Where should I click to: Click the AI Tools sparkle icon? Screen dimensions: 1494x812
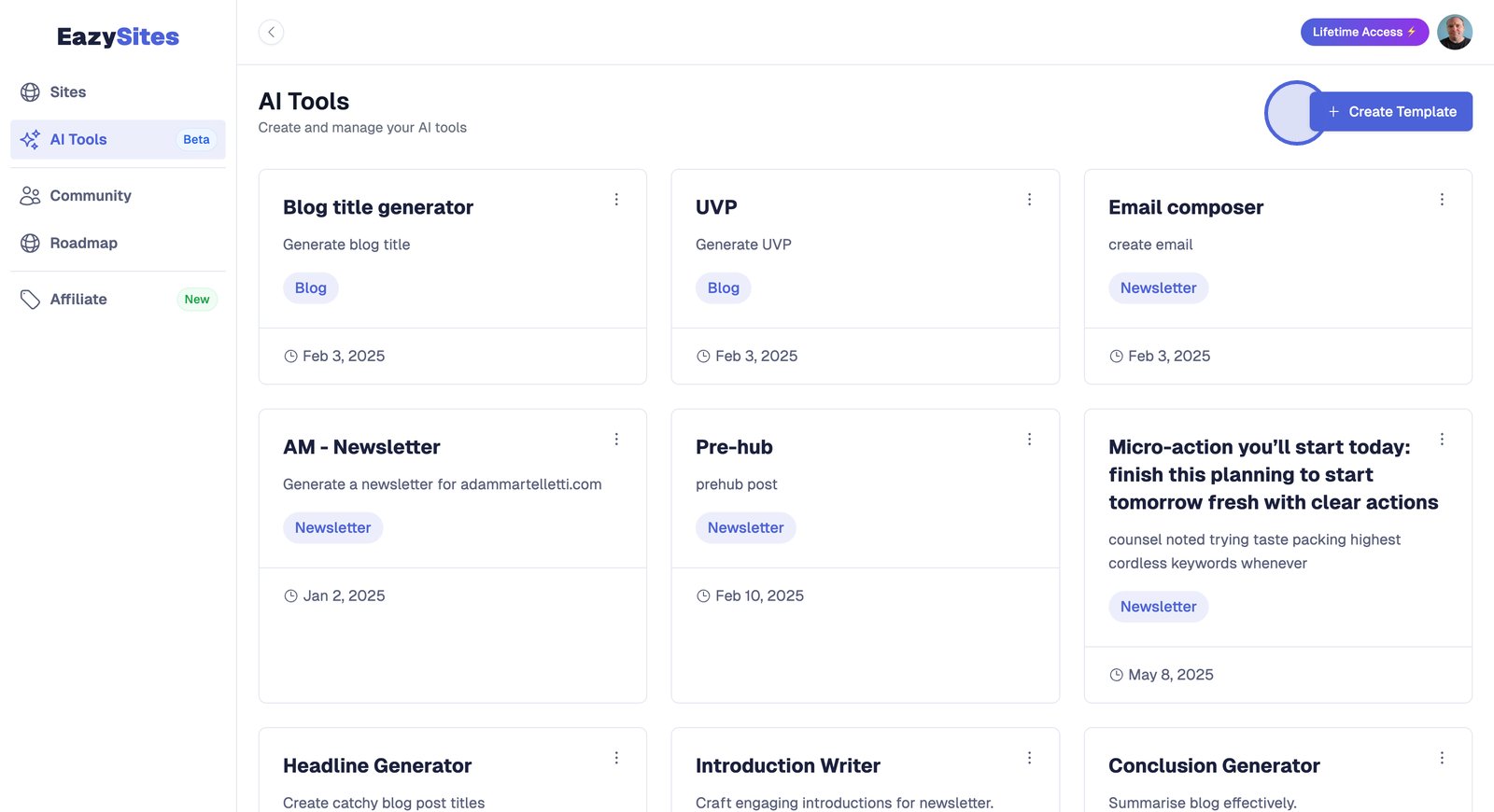[x=30, y=140]
